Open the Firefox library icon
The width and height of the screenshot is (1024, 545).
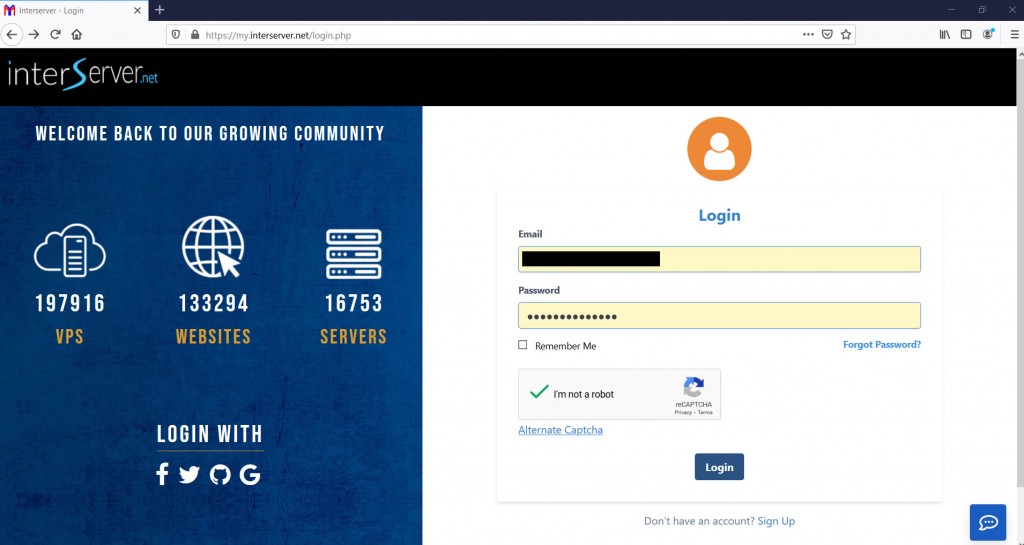click(x=944, y=35)
